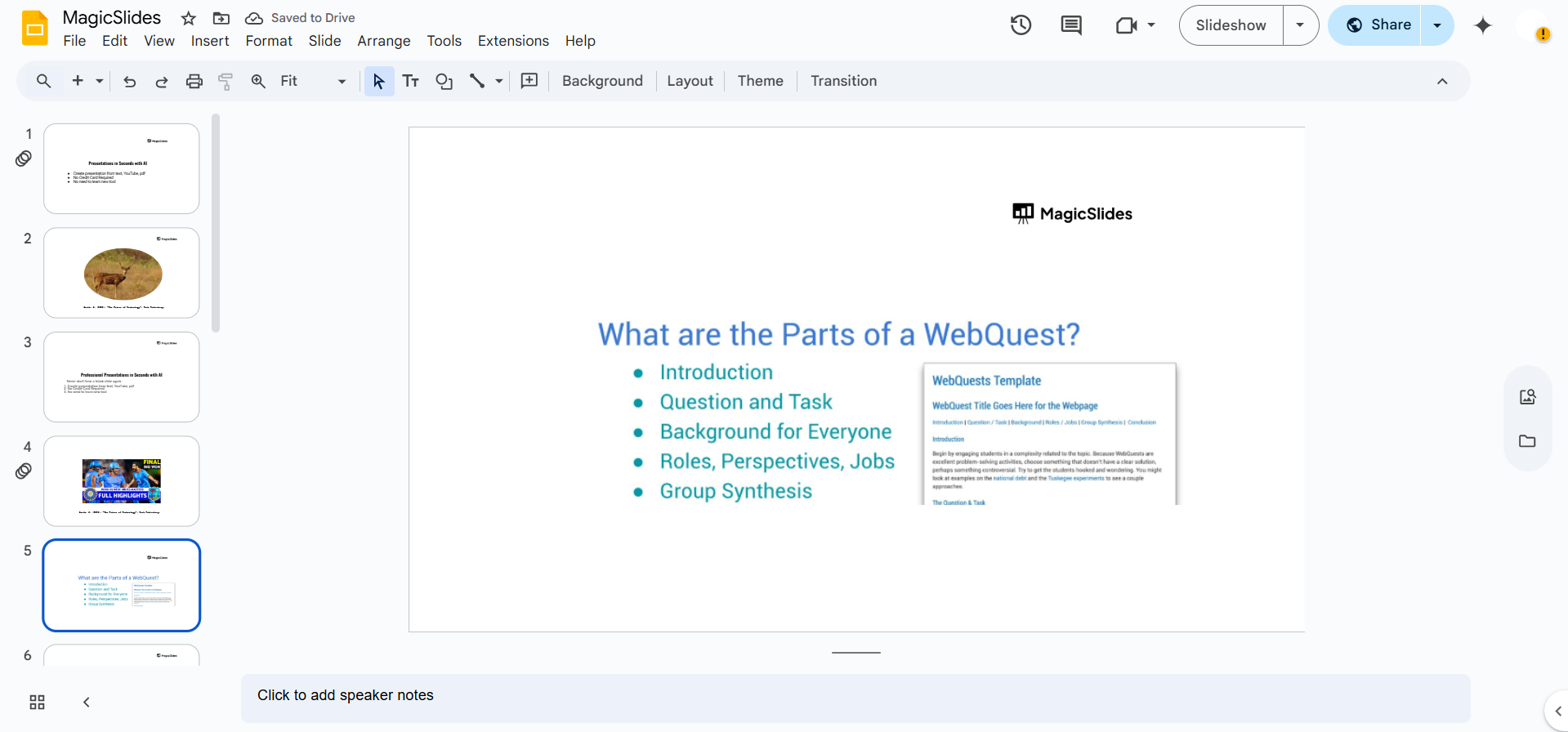The width and height of the screenshot is (1568, 732).
Task: Select slide 4 thumbnail with cricket highlights
Action: click(x=122, y=481)
